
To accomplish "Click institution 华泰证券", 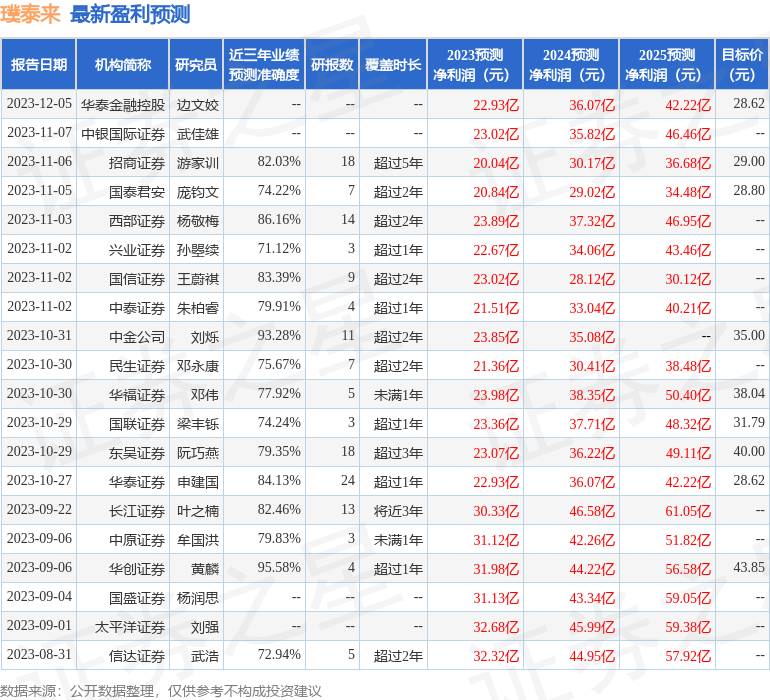I will coord(137,481).
